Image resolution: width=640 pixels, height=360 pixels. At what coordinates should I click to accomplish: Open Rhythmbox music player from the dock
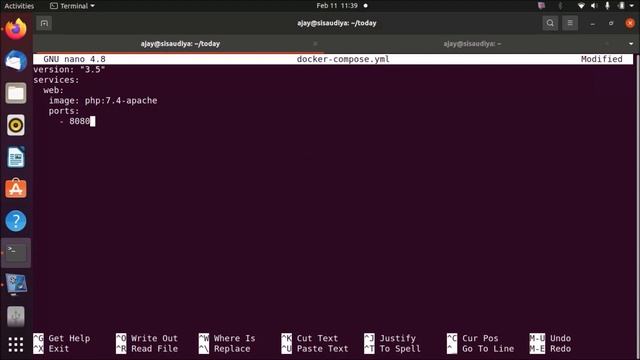click(x=16, y=125)
